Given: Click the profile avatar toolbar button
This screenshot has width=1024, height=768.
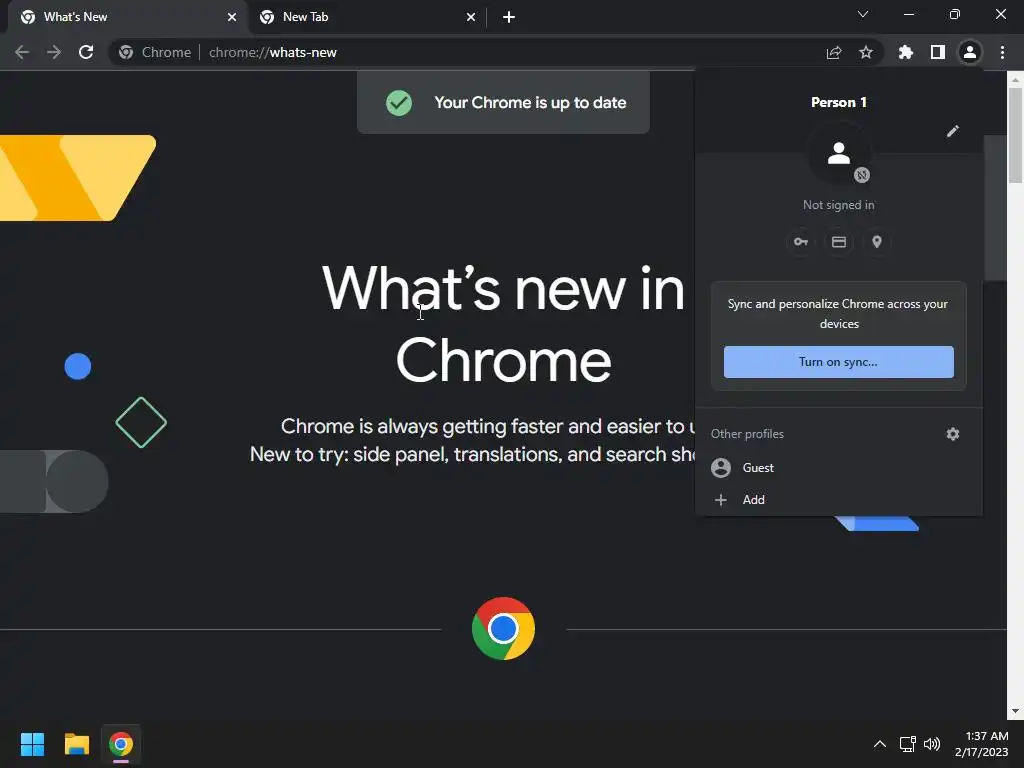Looking at the screenshot, I should click(x=970, y=52).
